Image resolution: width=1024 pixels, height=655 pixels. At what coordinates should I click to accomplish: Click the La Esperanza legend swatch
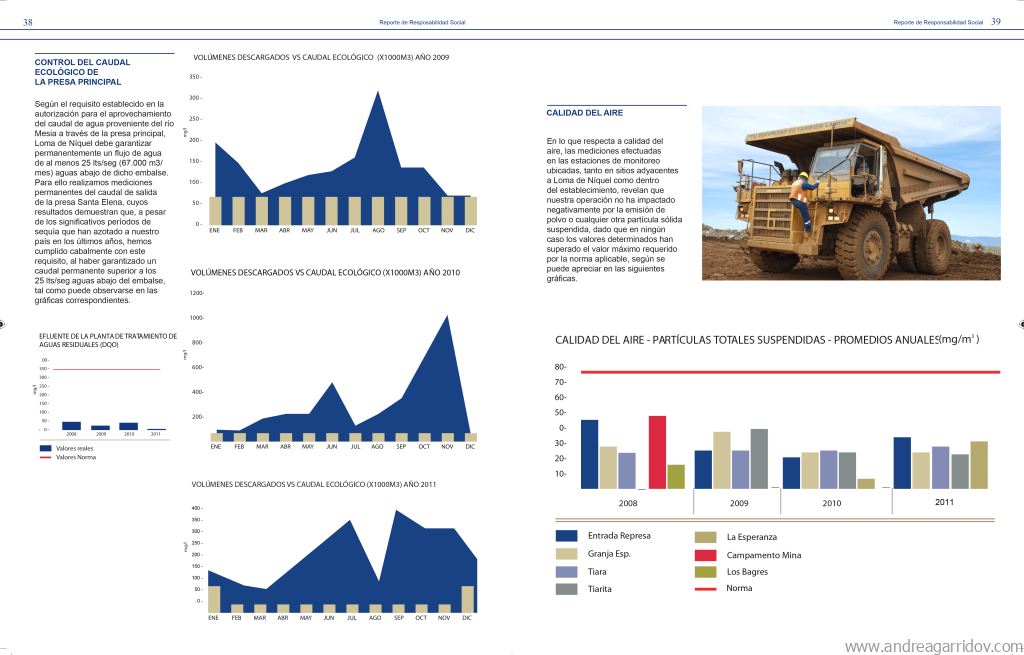[x=705, y=537]
